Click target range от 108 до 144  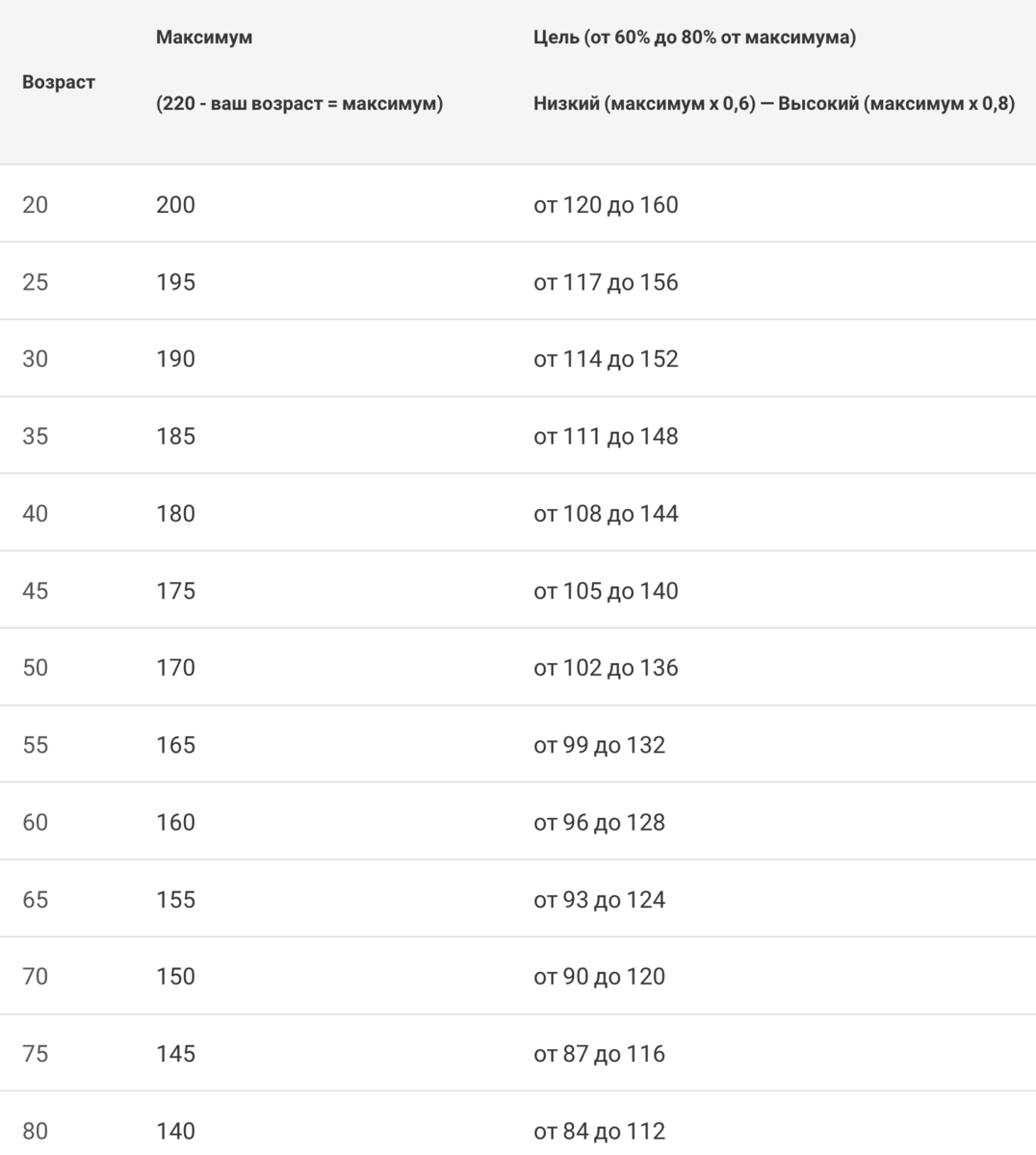(x=606, y=513)
